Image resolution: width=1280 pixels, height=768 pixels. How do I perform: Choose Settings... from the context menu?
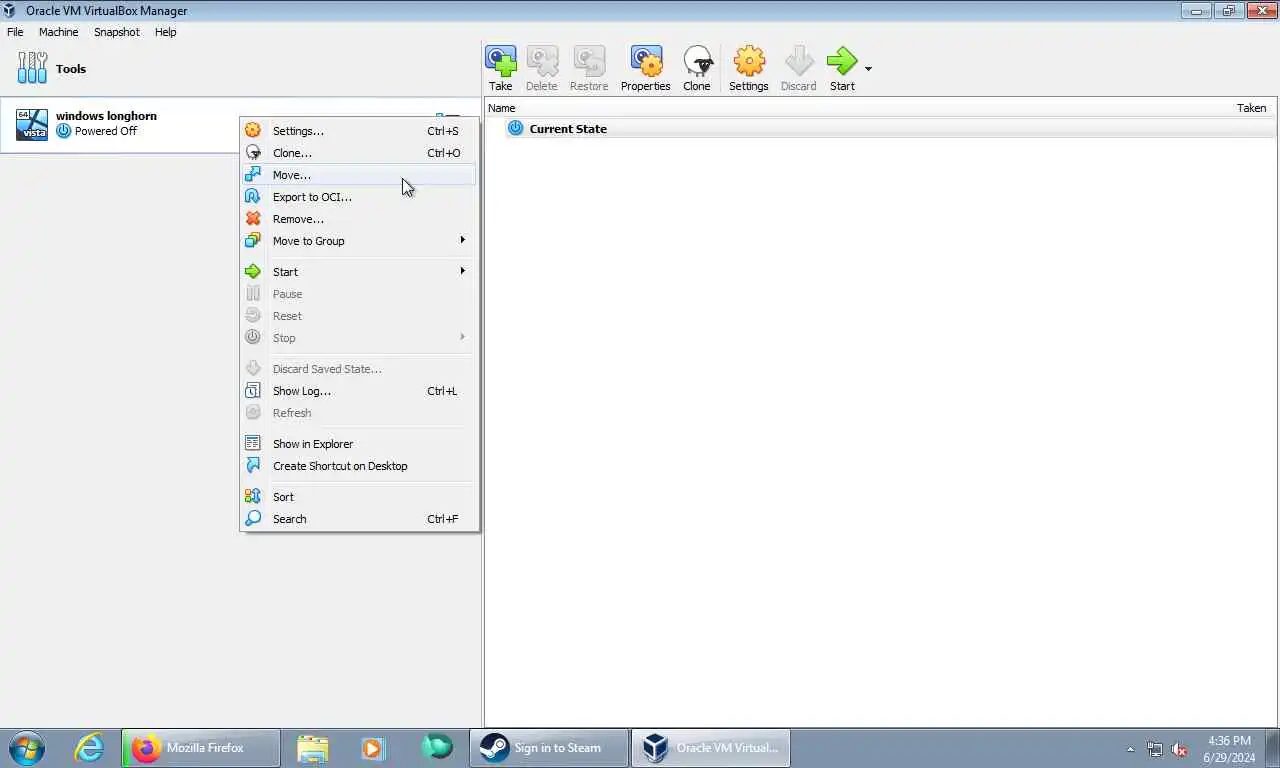coord(359,131)
